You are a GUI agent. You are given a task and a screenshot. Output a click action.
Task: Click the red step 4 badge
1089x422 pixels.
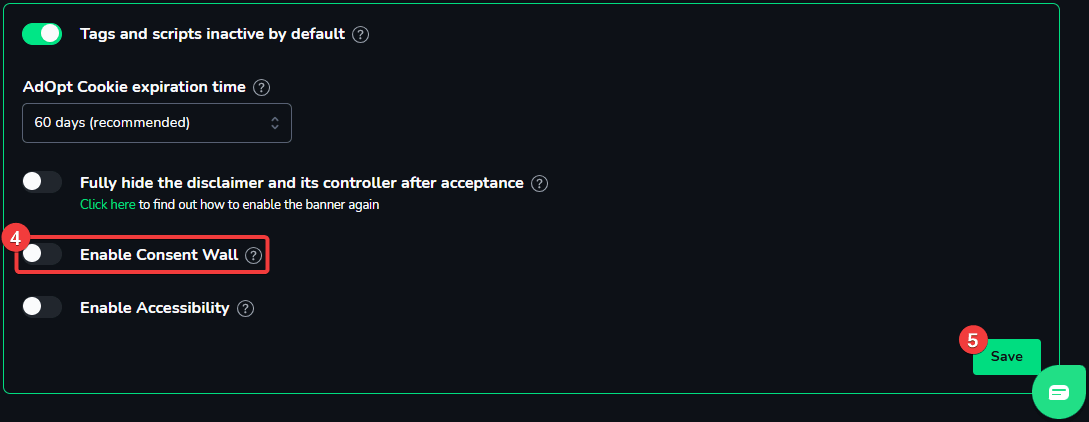tap(15, 237)
